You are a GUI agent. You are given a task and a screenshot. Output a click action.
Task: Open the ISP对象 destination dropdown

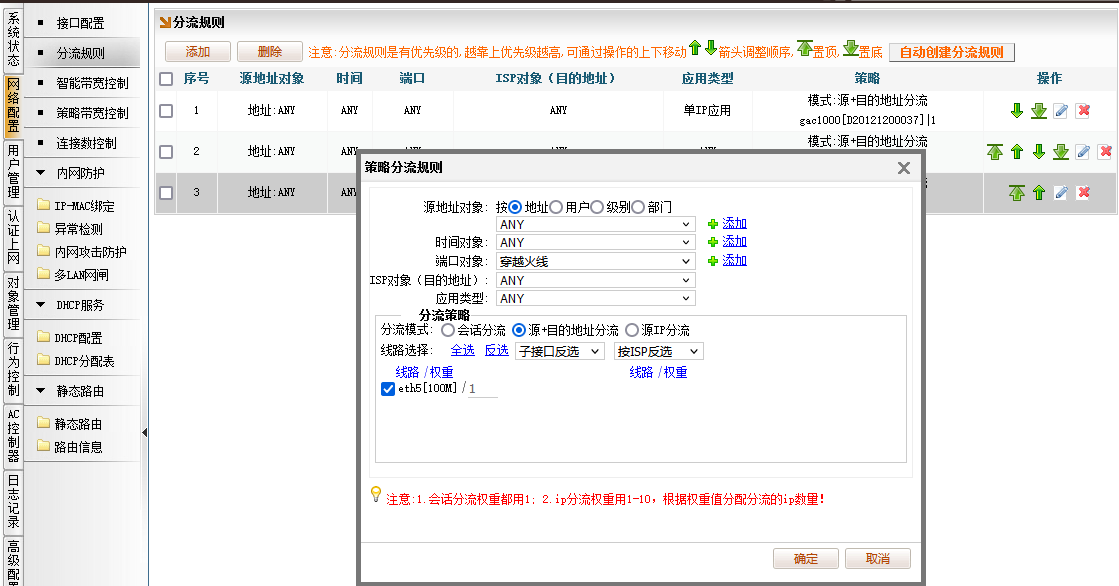point(596,280)
